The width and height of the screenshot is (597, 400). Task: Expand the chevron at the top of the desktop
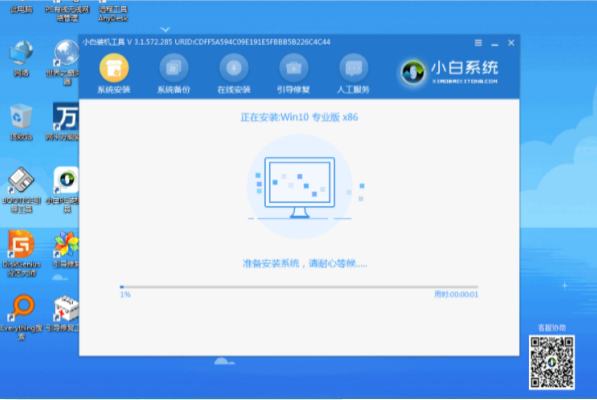coord(165,29)
